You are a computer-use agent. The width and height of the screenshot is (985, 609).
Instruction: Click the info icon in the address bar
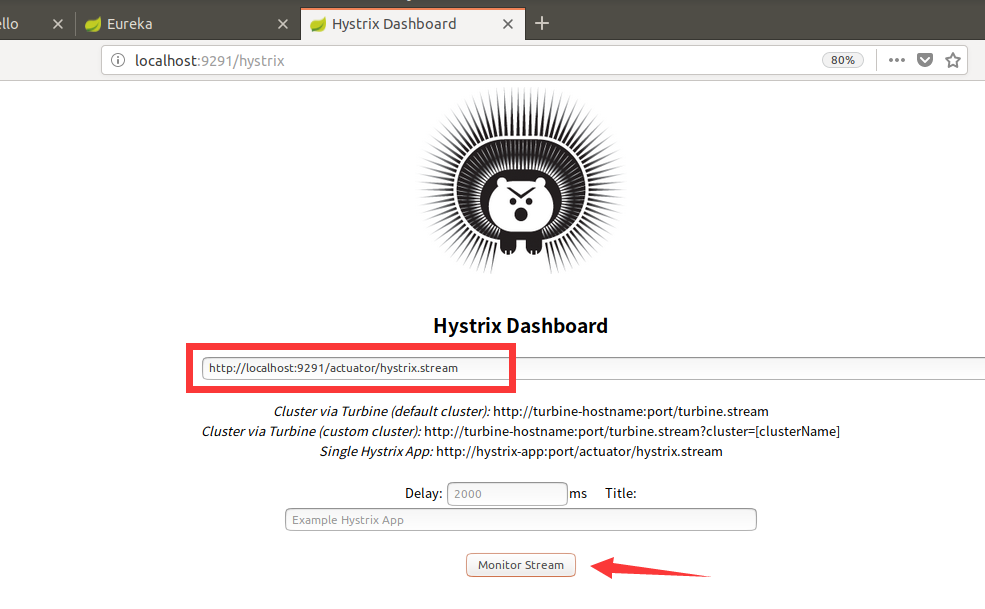pyautogui.click(x=118, y=60)
